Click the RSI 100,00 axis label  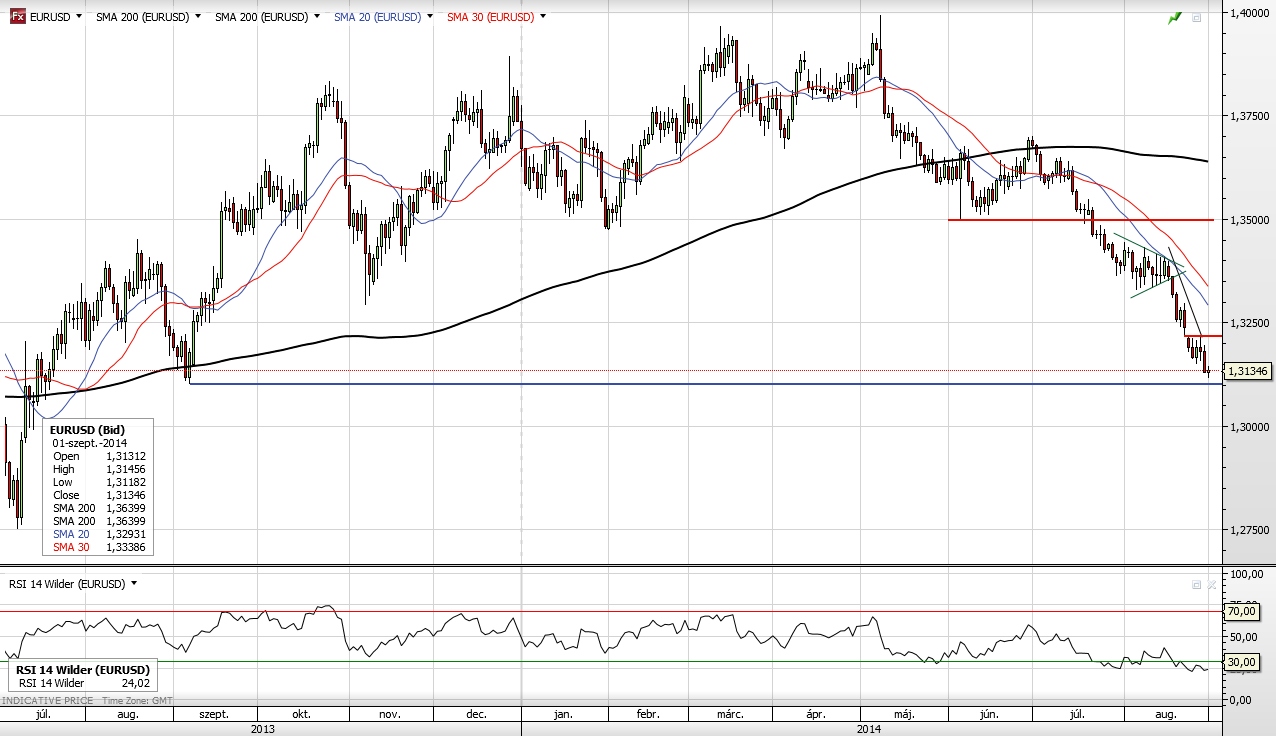point(1245,575)
